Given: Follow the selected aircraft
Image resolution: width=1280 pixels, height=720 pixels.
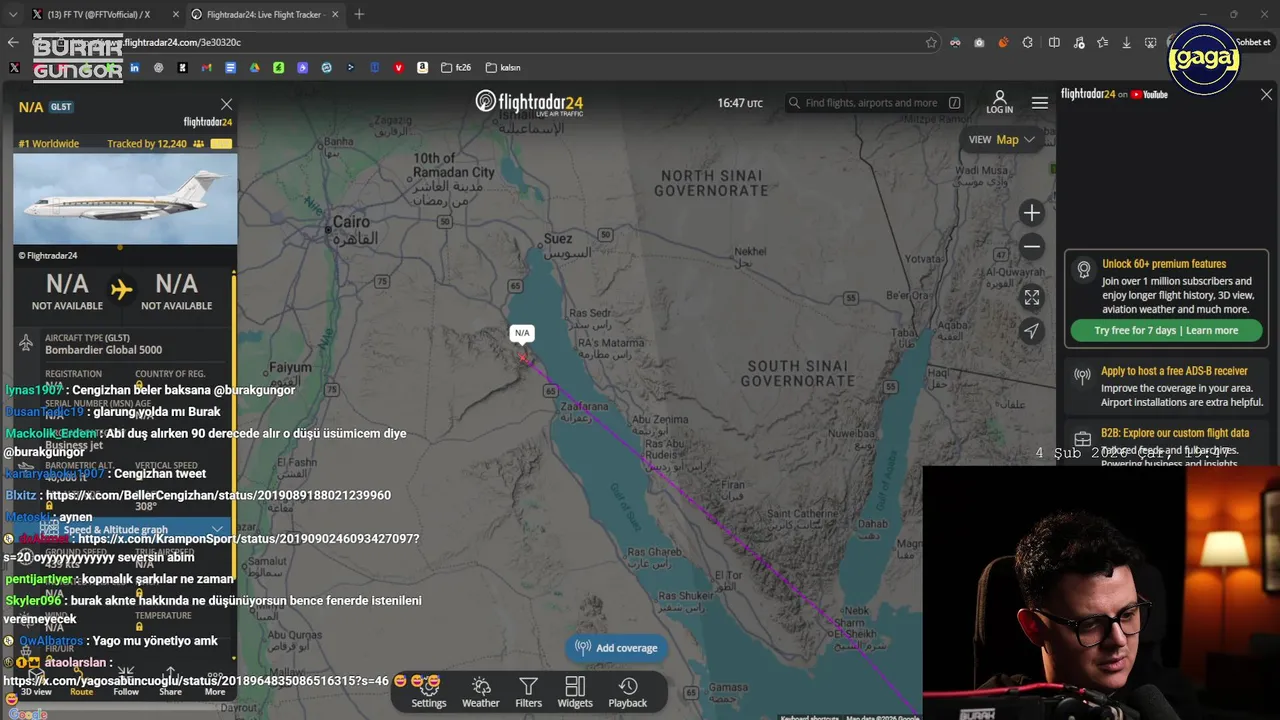Looking at the screenshot, I should pyautogui.click(x=126, y=683).
